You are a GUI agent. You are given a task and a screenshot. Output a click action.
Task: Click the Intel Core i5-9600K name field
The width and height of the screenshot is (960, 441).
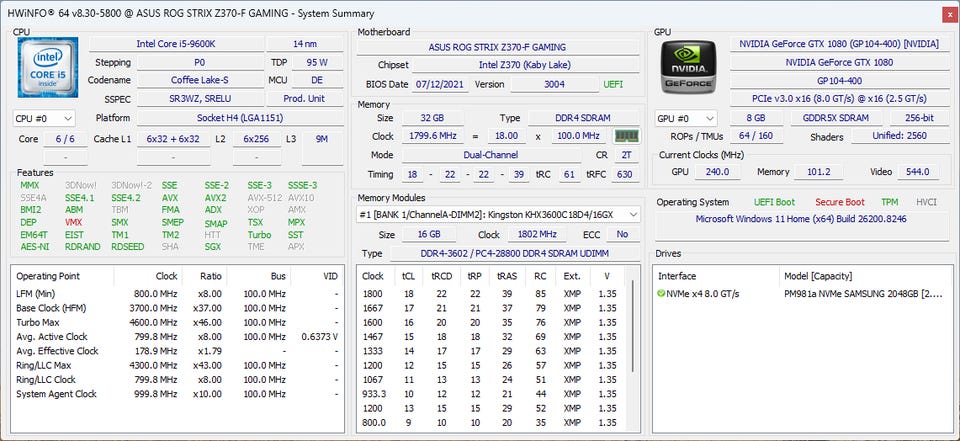177,44
